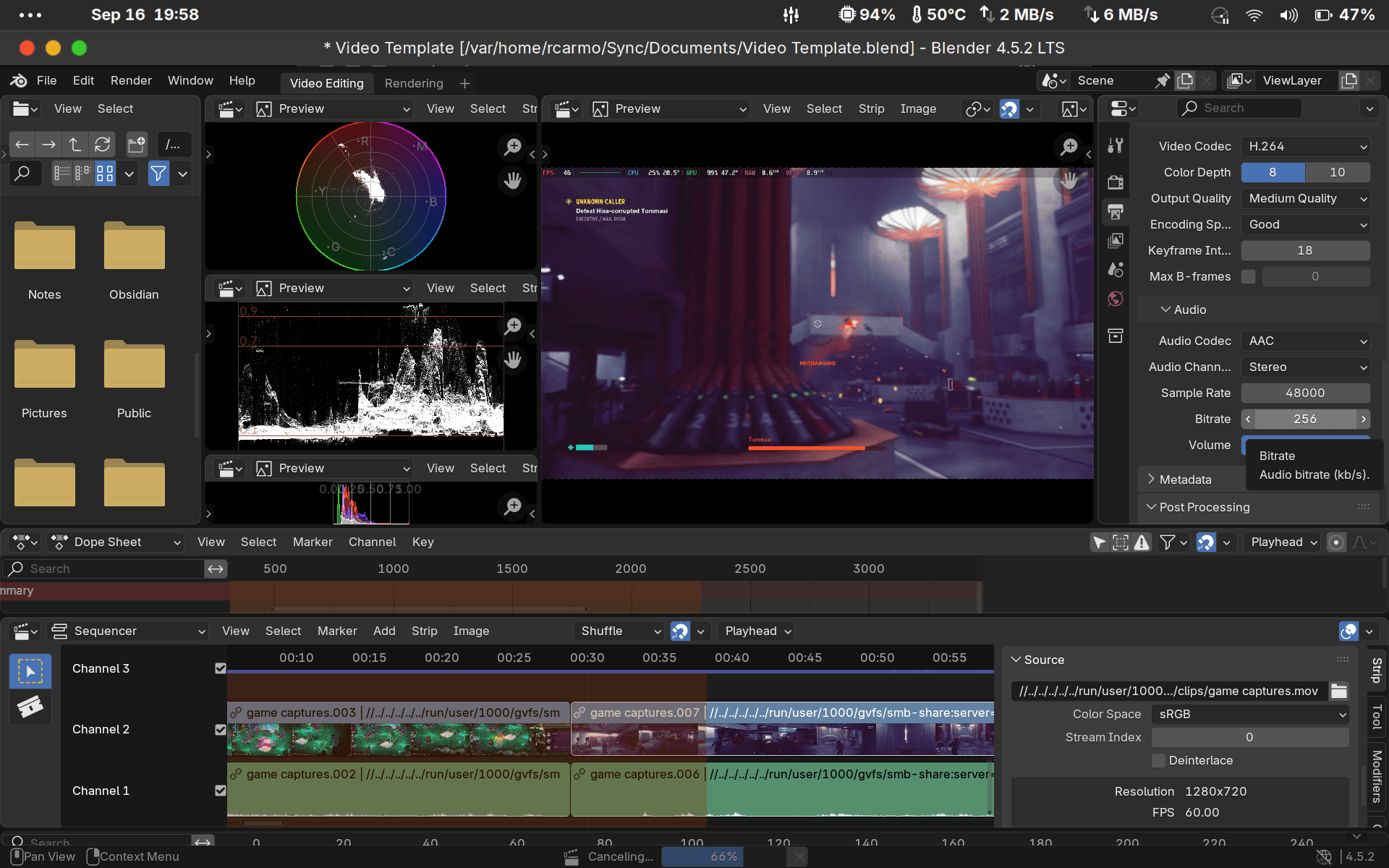Viewport: 1389px width, 868px height.
Task: Click the new scene icon beside Scene
Action: (x=1185, y=80)
